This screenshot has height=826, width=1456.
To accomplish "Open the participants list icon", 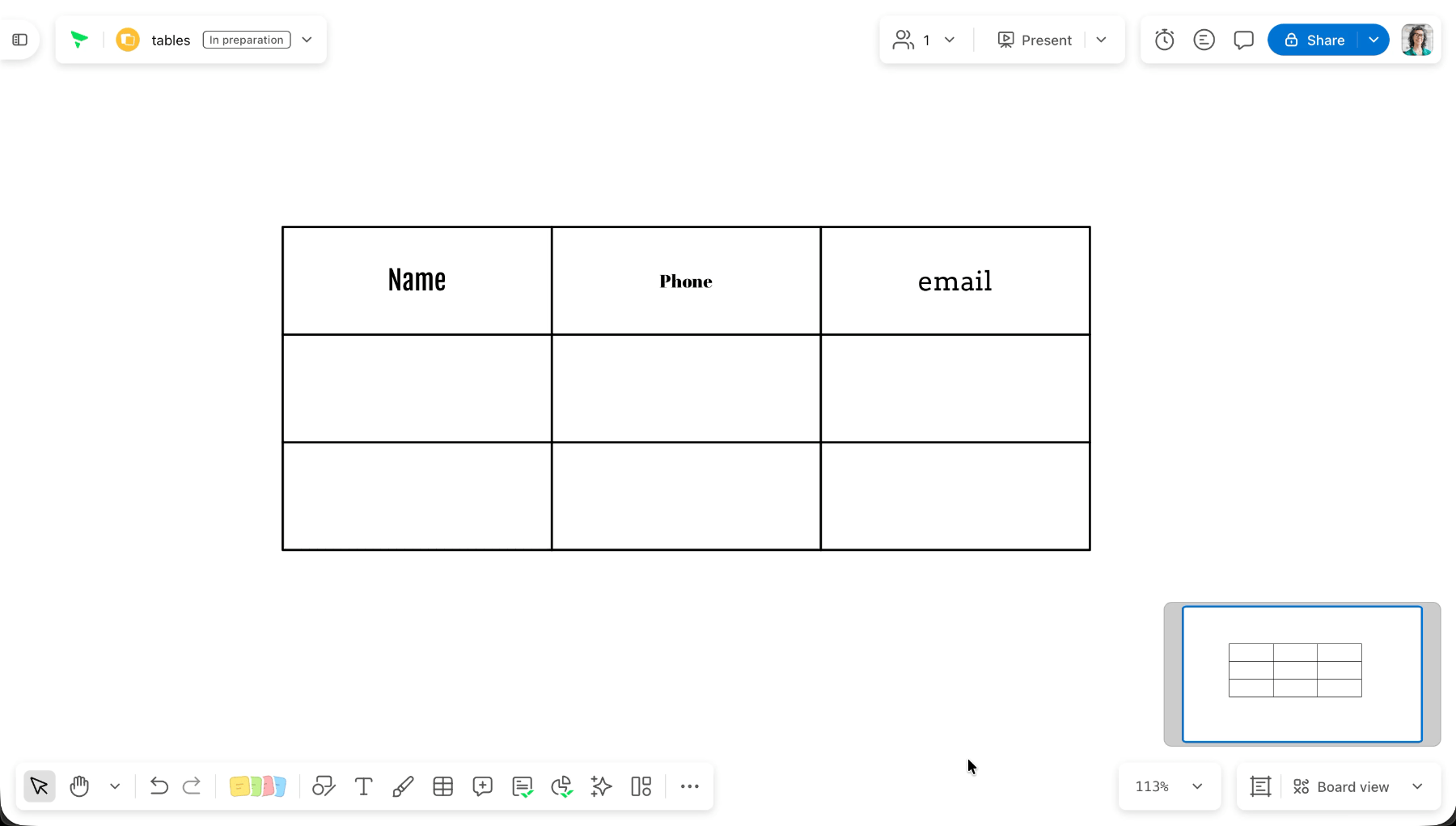I will coord(904,40).
